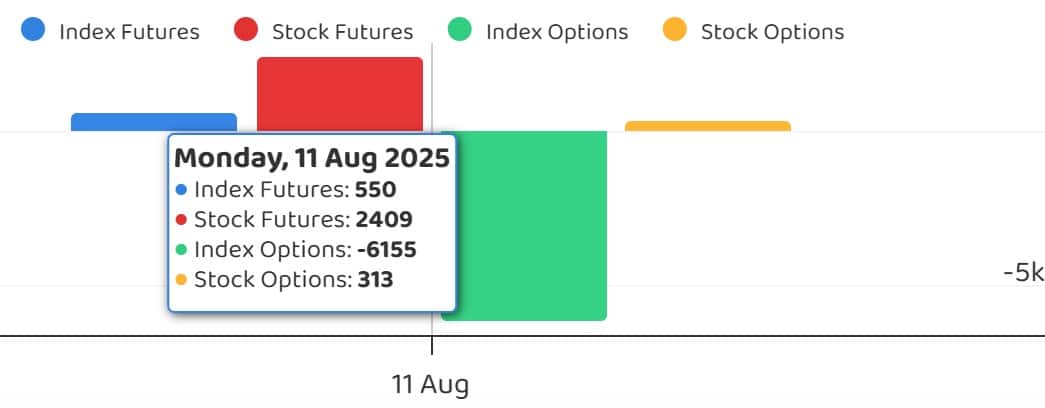This screenshot has width=1045, height=408.
Task: Click the red Stock Futures legend circle
Action: (246, 29)
